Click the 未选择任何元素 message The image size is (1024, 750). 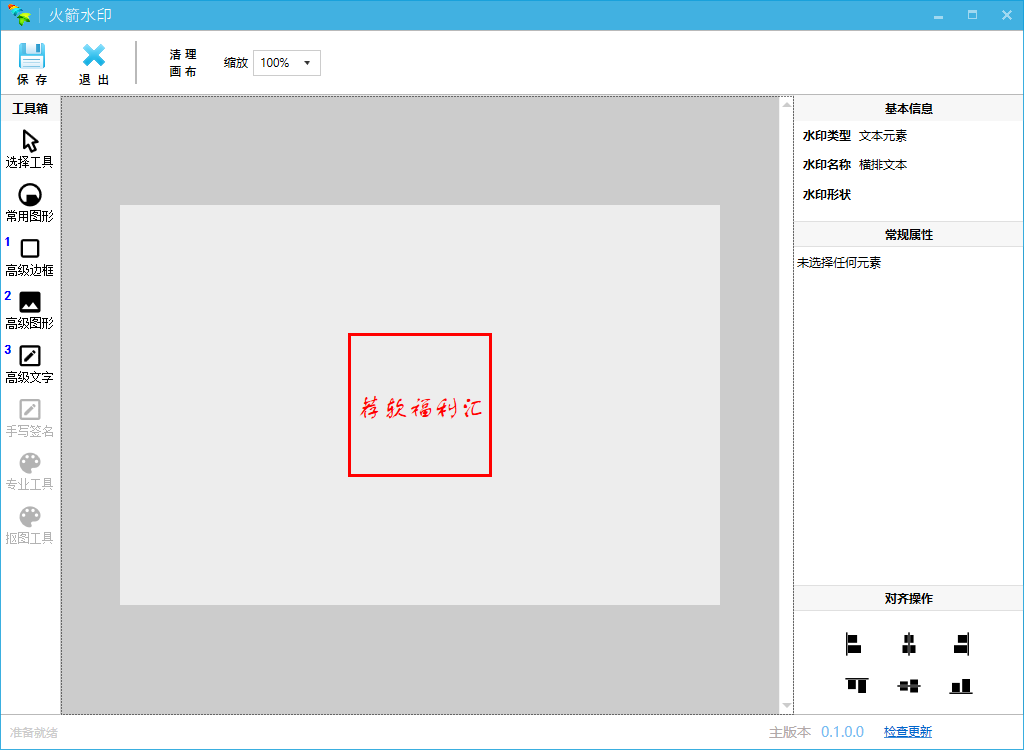click(x=839, y=263)
